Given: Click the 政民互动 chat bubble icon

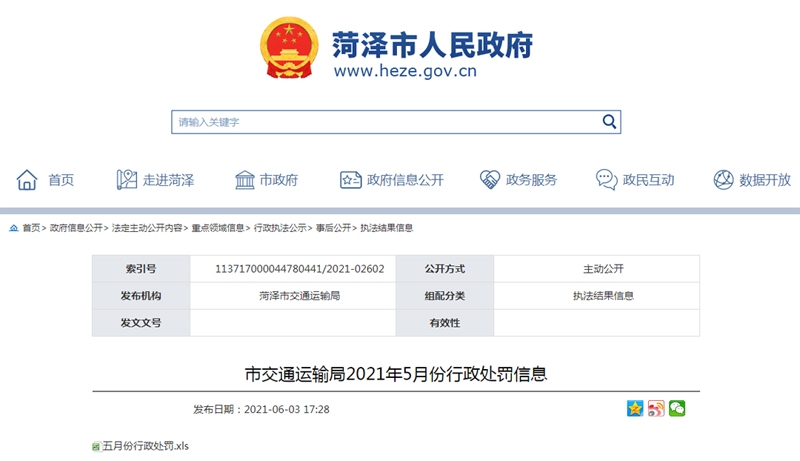Looking at the screenshot, I should 606,180.
